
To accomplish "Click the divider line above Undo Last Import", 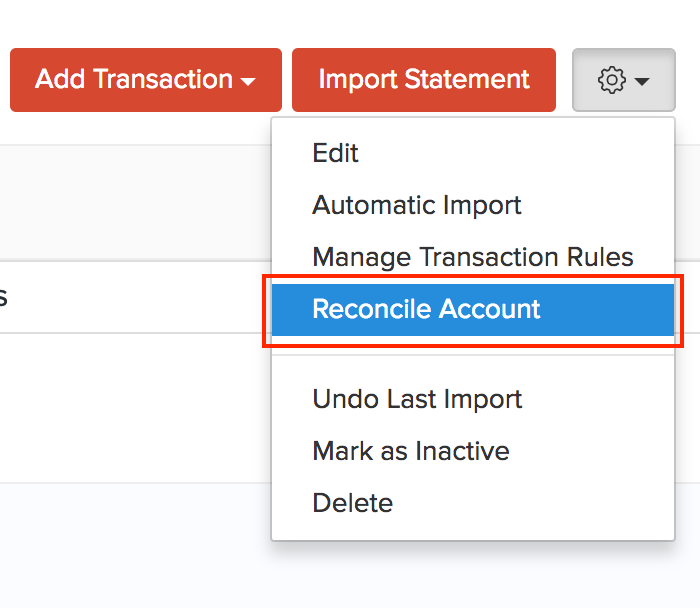I will tap(472, 355).
